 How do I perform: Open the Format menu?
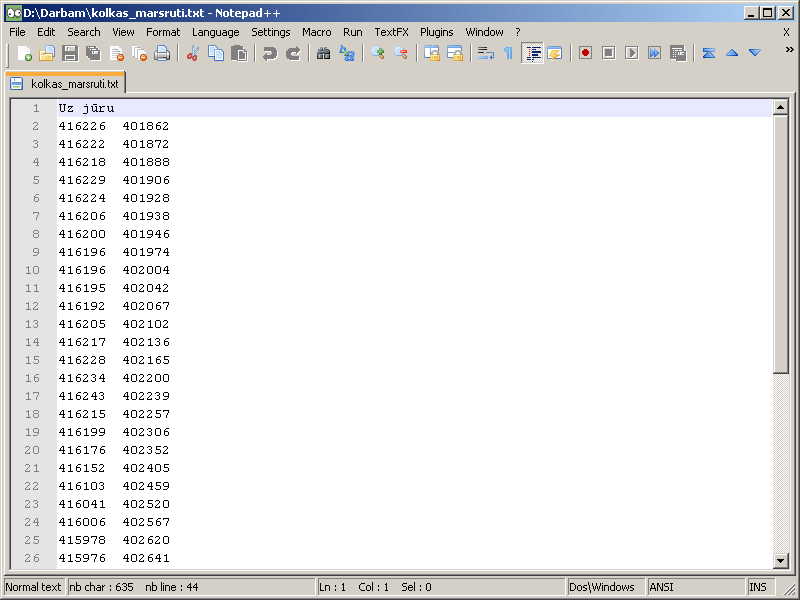click(163, 32)
